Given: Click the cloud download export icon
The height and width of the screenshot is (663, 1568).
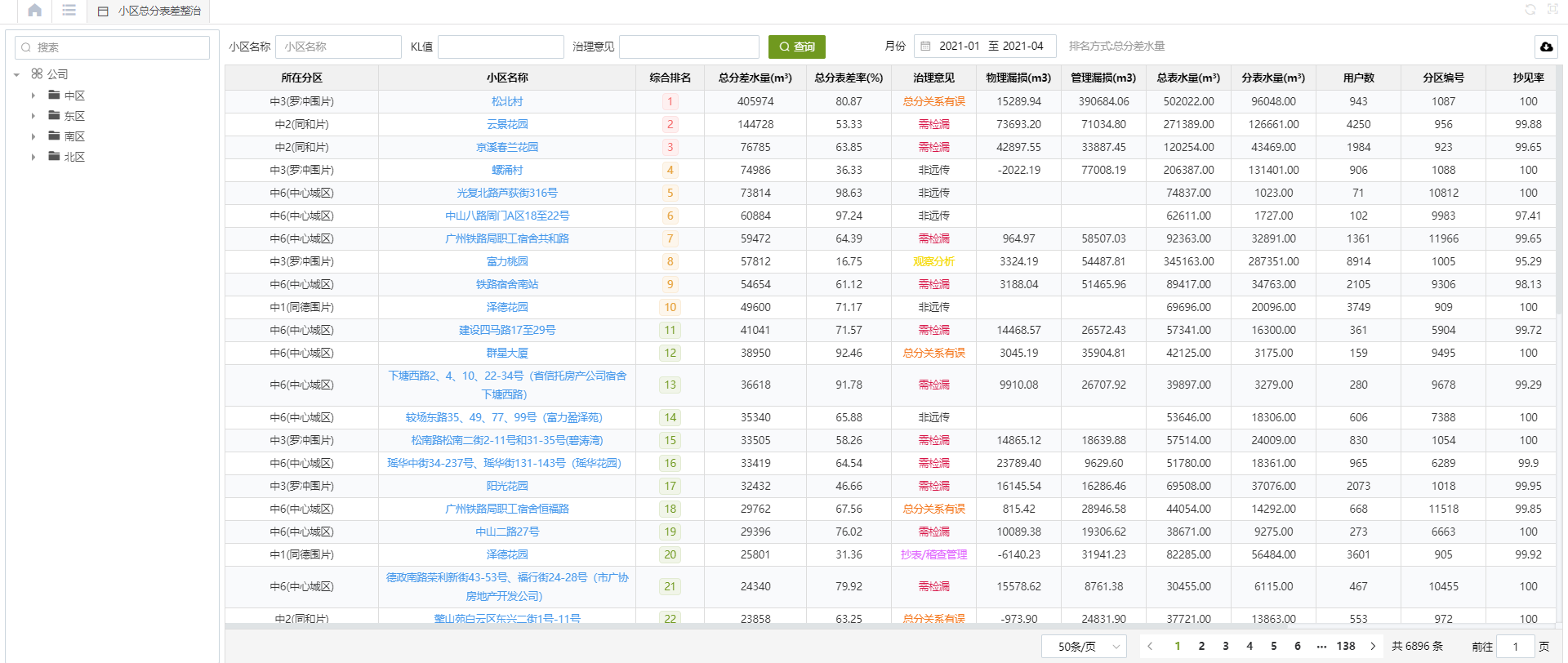Looking at the screenshot, I should 1546,47.
